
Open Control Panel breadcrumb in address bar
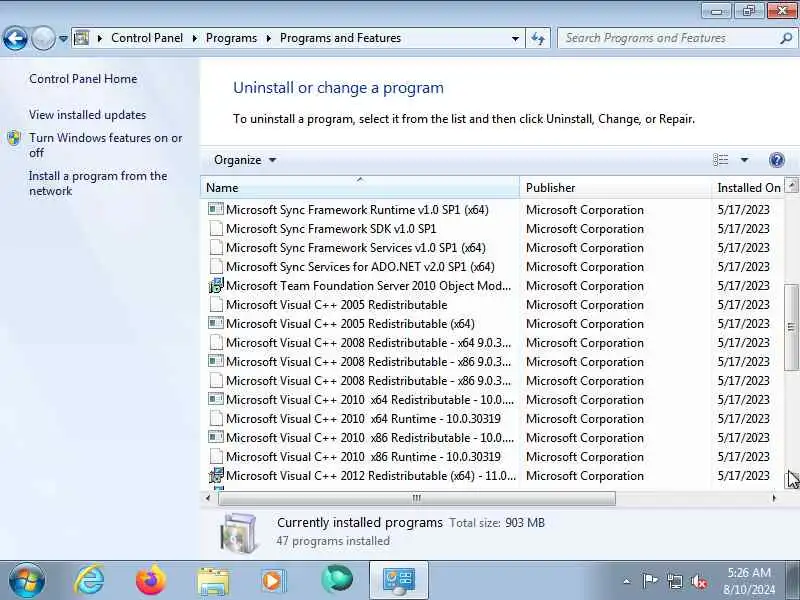[x=147, y=38]
